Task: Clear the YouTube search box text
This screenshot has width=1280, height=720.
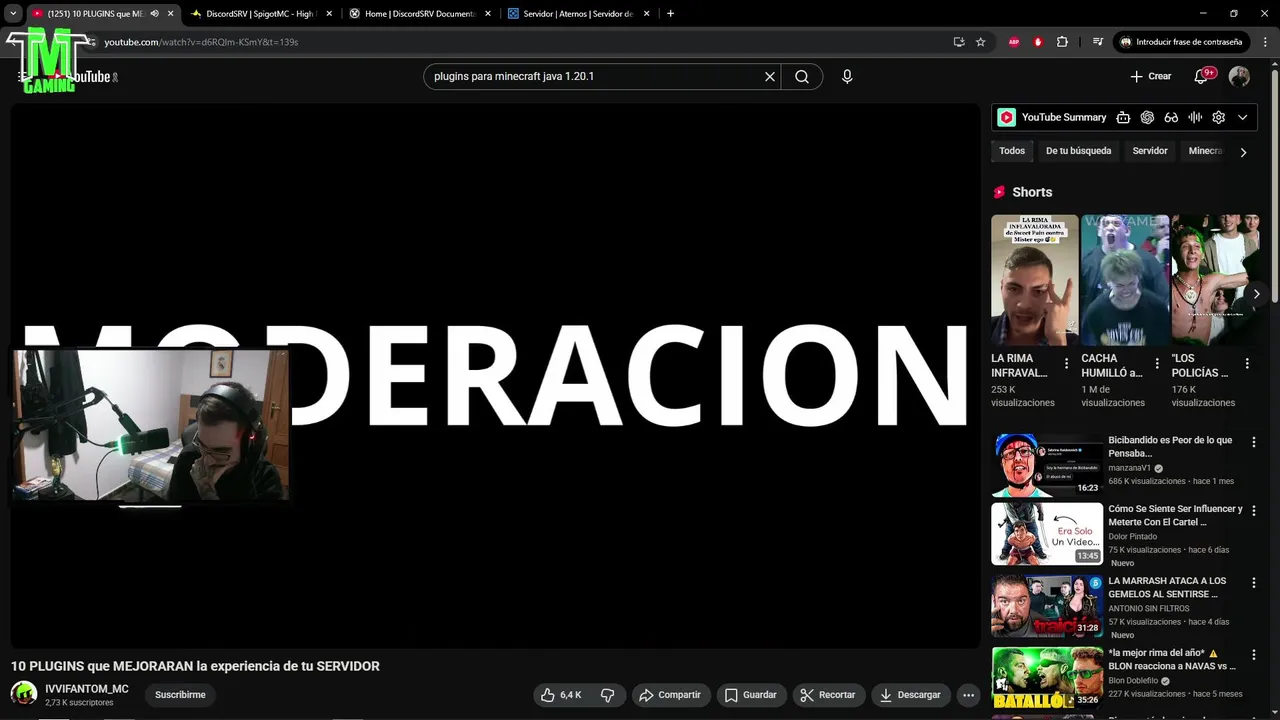Action: 770,76
